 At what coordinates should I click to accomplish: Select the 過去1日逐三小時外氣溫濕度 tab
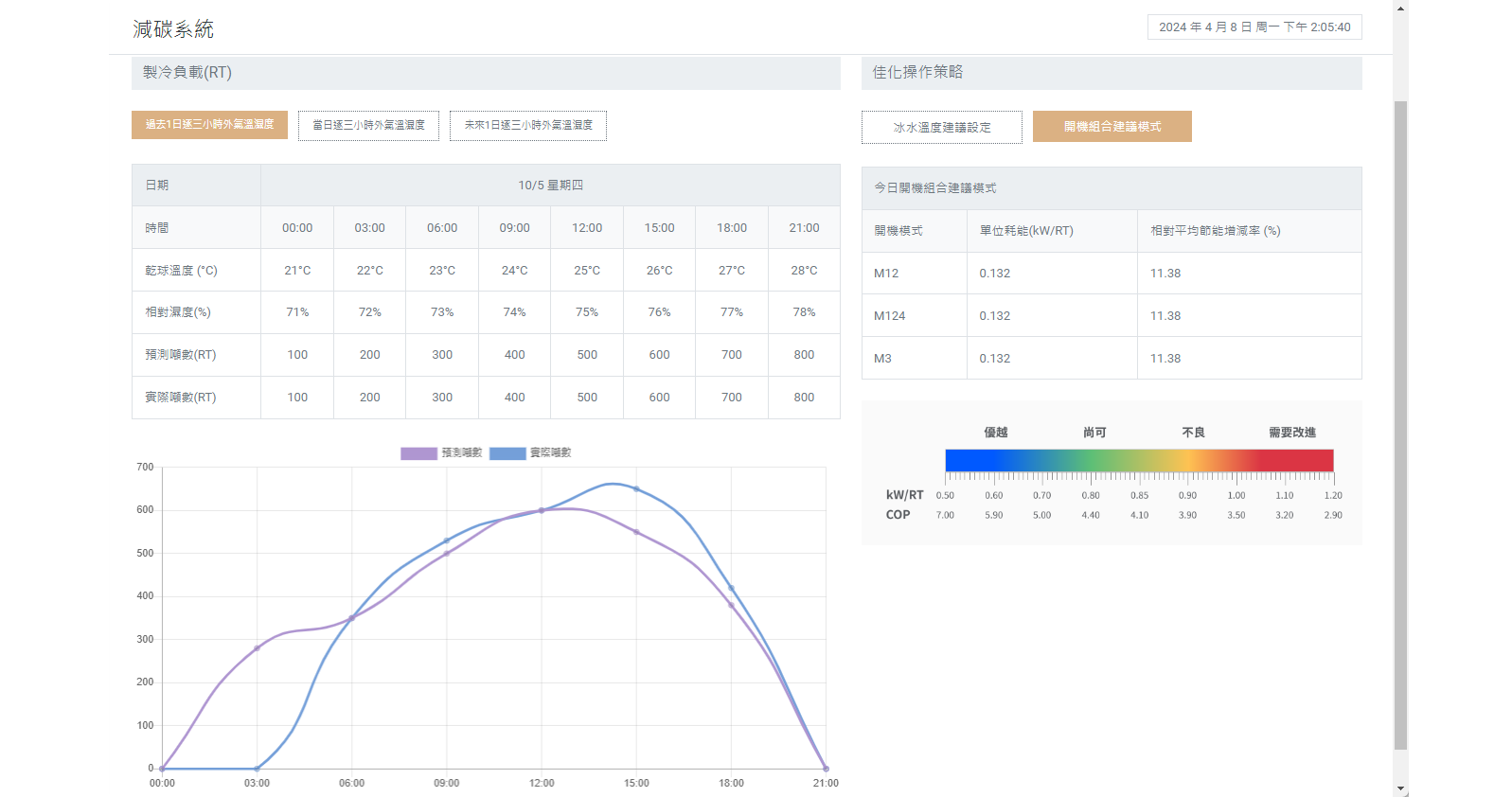209,125
